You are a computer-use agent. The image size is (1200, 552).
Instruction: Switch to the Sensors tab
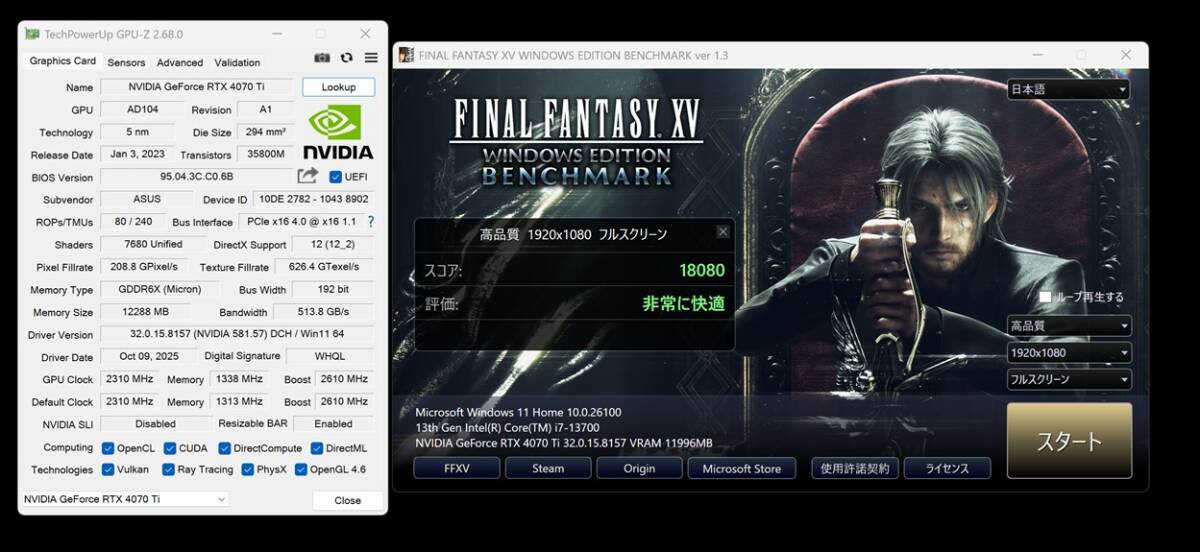click(126, 62)
